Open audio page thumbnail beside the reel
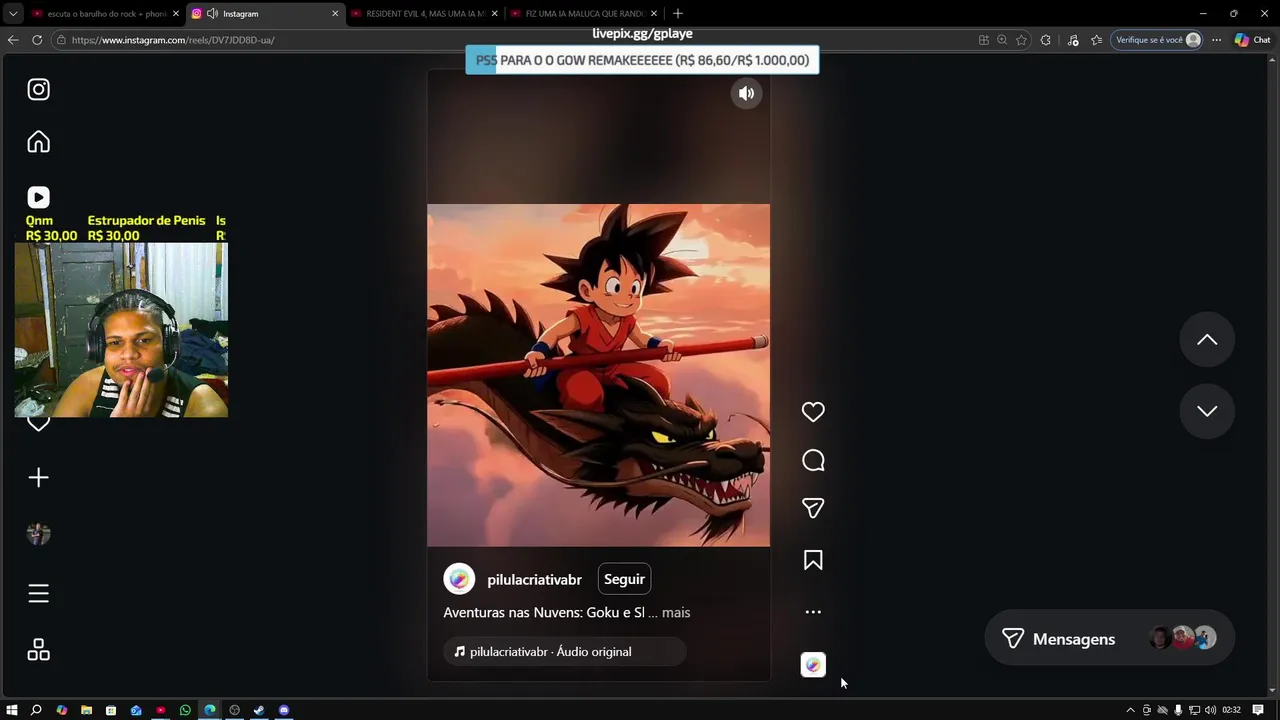The image size is (1280, 720). [813, 665]
